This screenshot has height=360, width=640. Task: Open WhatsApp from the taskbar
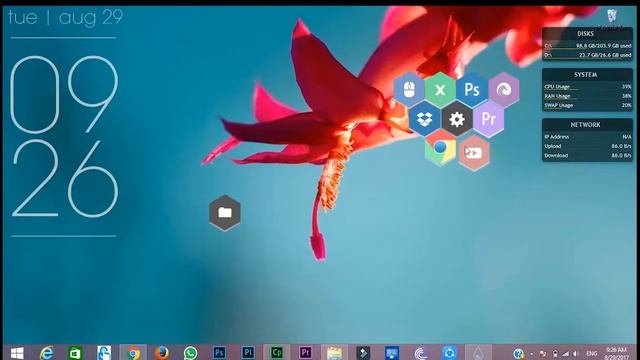190,353
